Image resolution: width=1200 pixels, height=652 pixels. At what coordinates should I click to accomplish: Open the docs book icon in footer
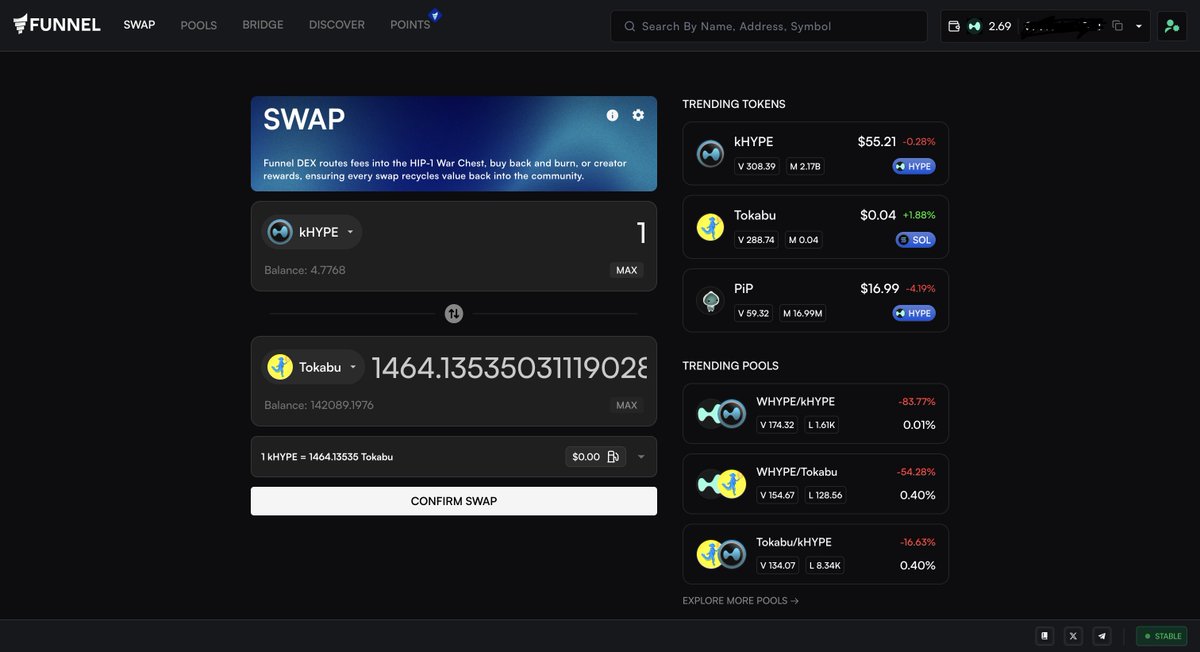pyautogui.click(x=1044, y=635)
